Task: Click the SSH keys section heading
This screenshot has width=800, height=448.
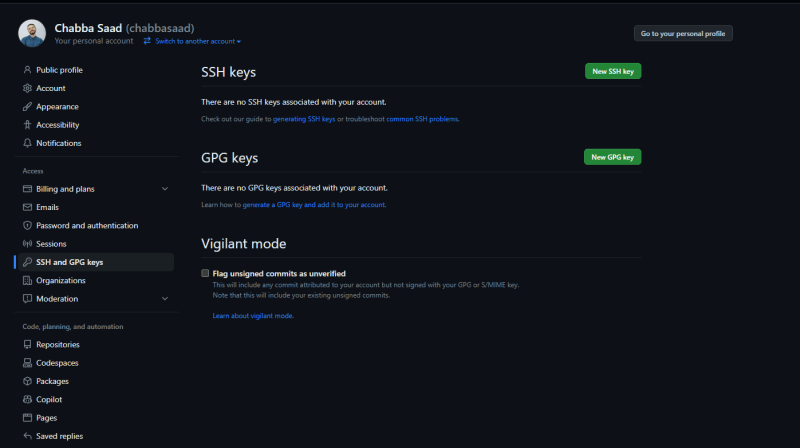Action: (229, 72)
